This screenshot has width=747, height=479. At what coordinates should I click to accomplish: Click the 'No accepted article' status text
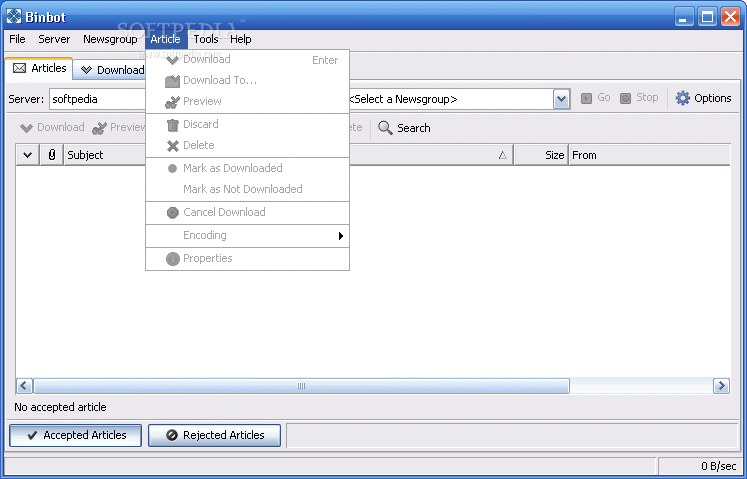point(60,407)
